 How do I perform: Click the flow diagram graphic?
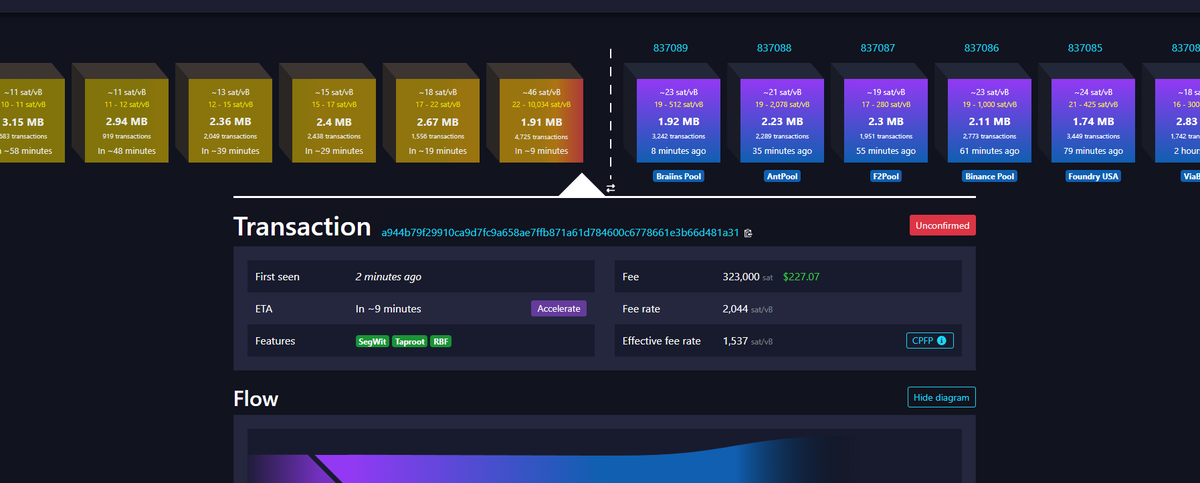604,456
